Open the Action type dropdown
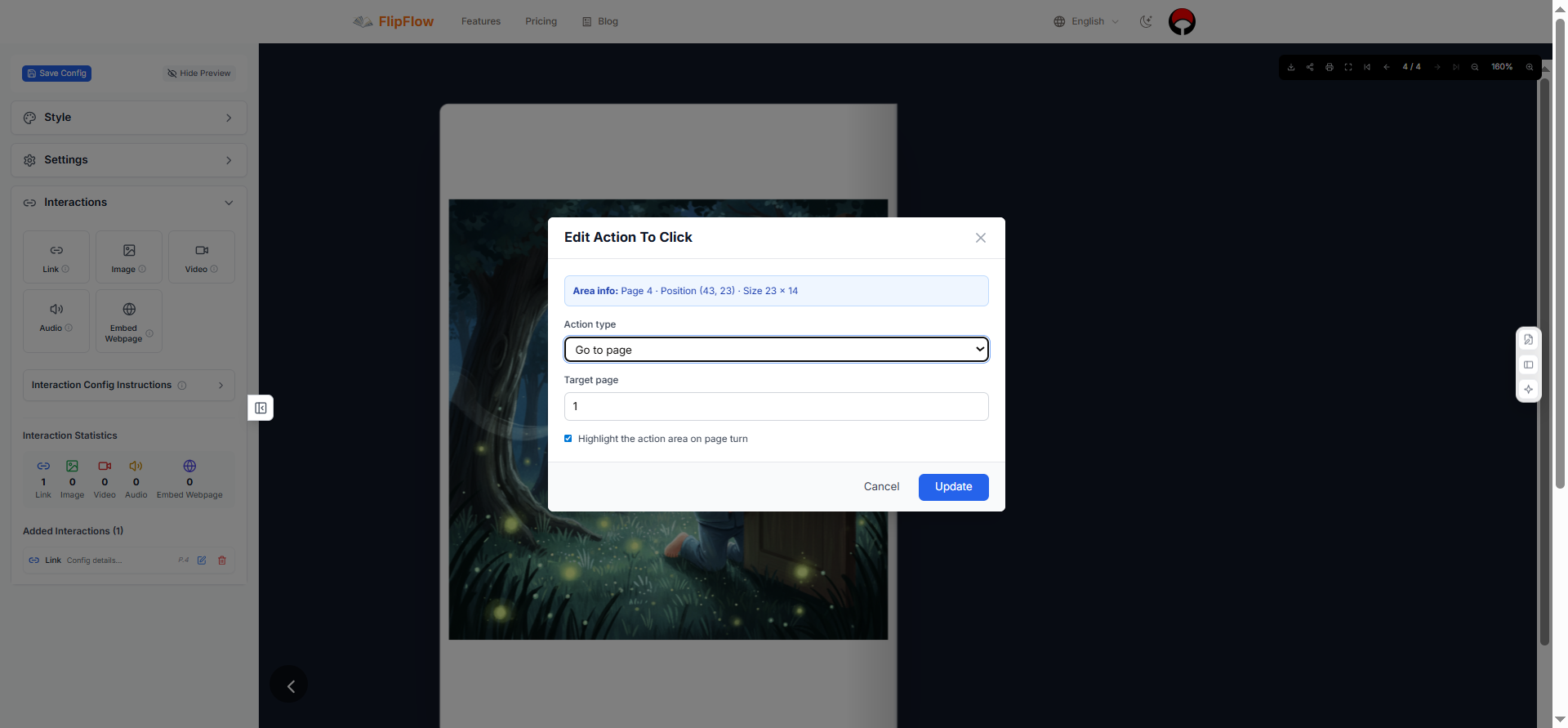Screen dimensions: 1568x728 [777, 350]
